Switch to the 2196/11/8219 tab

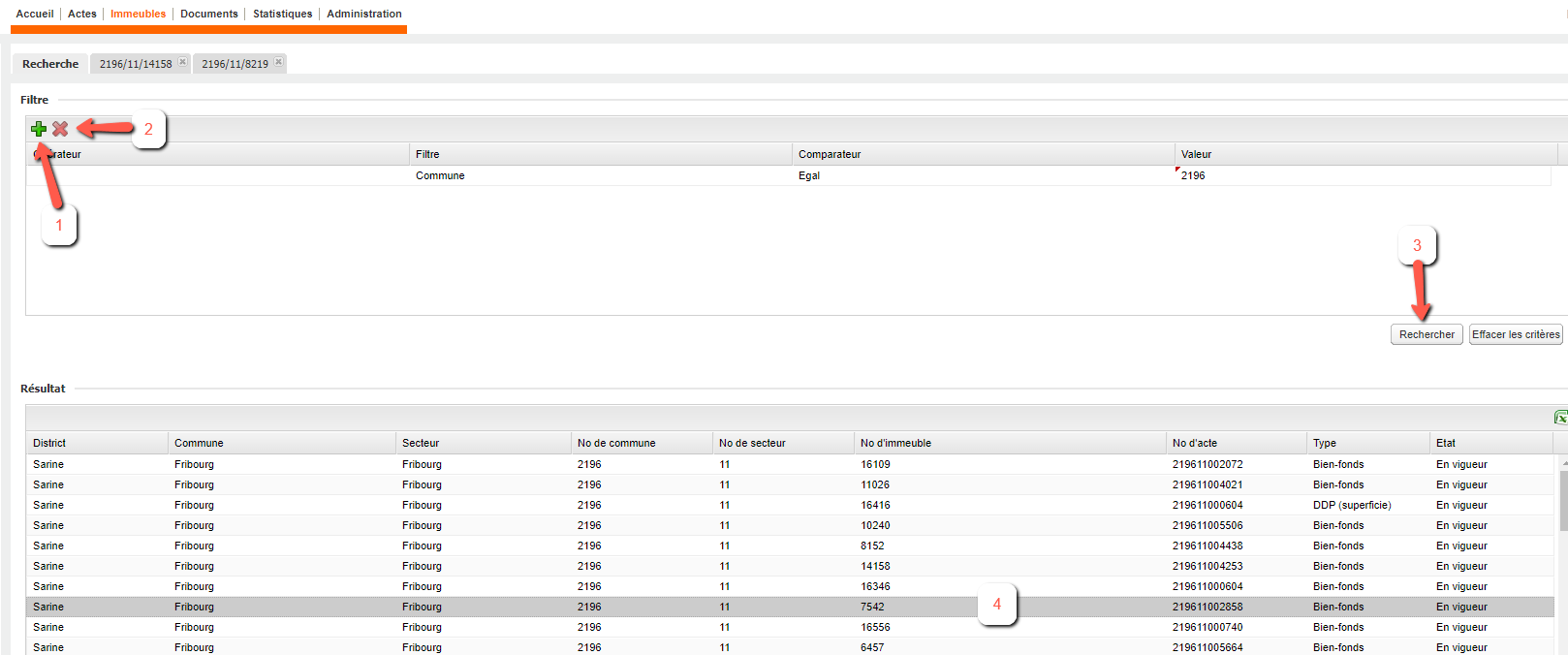click(235, 64)
